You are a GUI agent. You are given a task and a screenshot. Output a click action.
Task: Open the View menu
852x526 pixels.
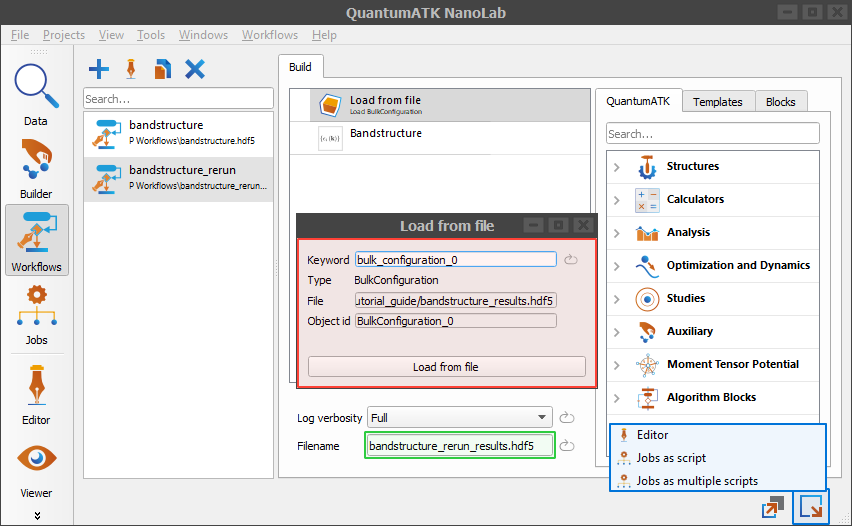[x=111, y=35]
